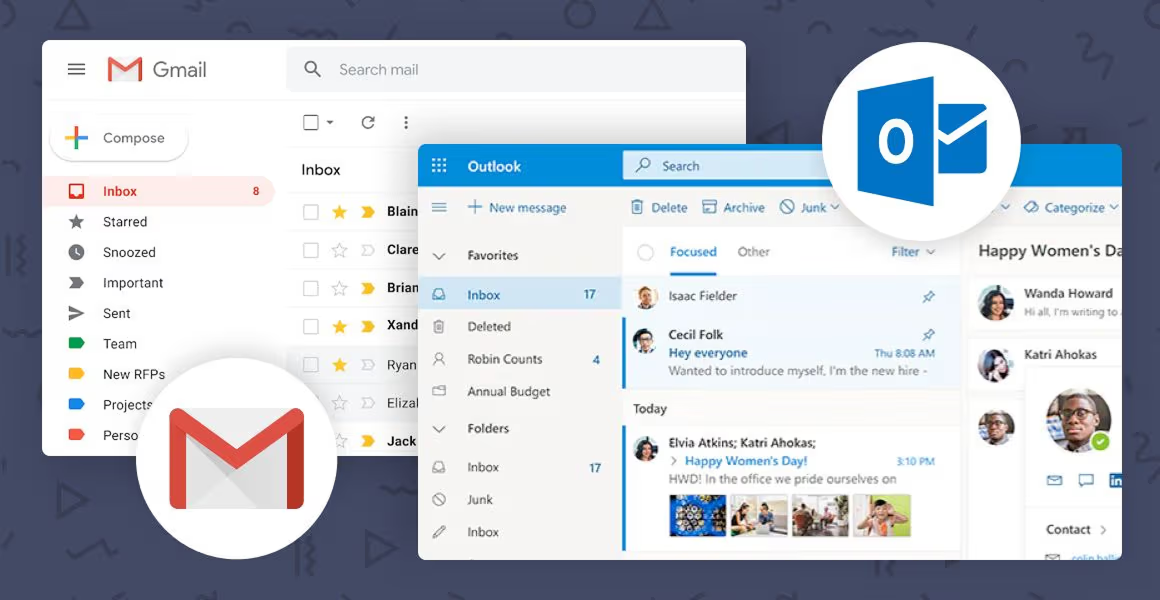The image size is (1160, 600).
Task: Check the checkbox next to Blain's email
Action: coord(310,211)
